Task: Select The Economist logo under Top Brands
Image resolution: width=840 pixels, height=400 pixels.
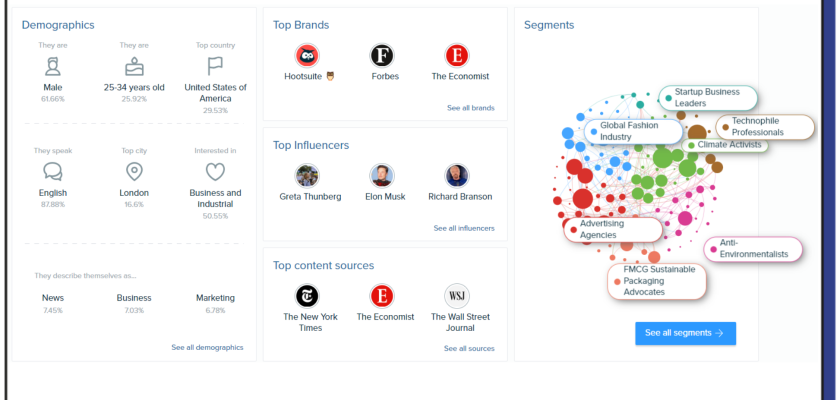Action: (x=456, y=56)
